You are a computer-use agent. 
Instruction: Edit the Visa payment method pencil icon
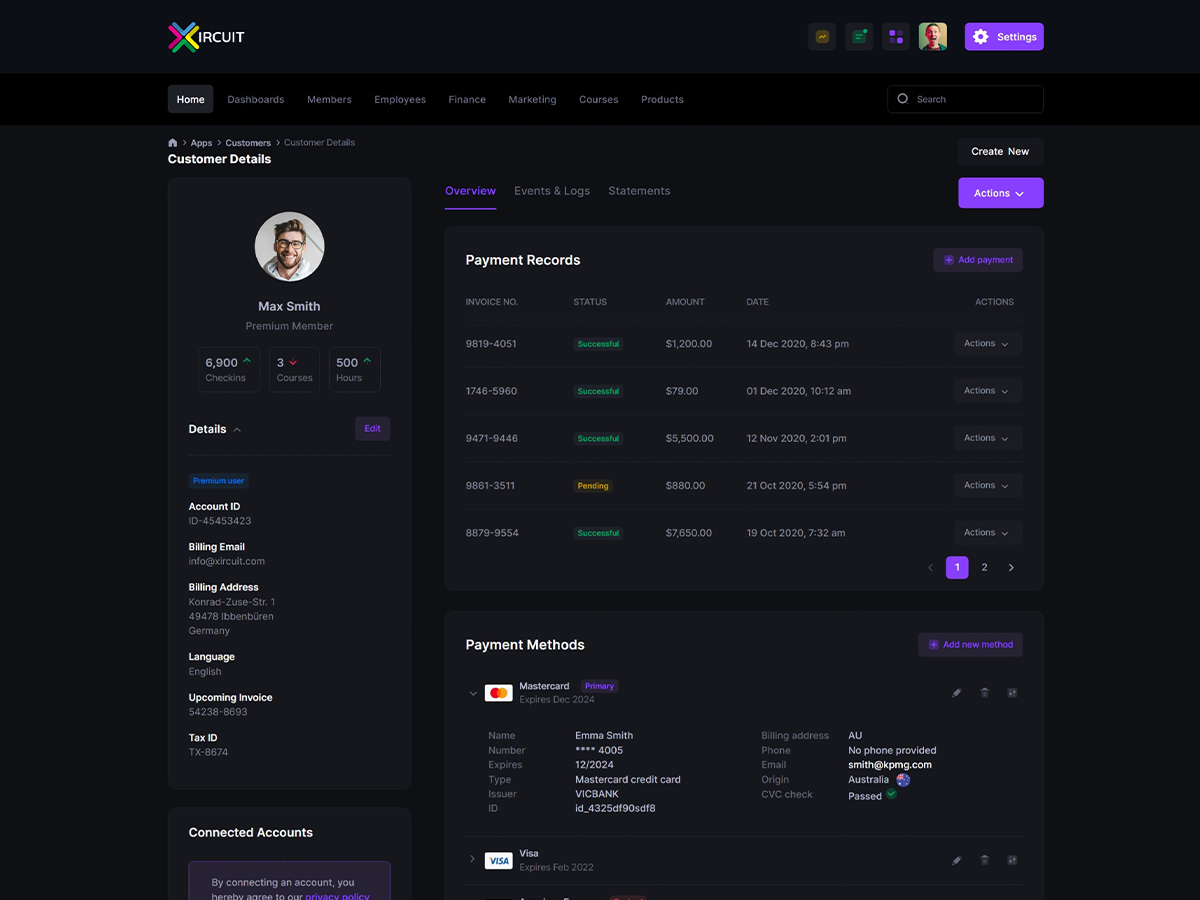pos(957,860)
